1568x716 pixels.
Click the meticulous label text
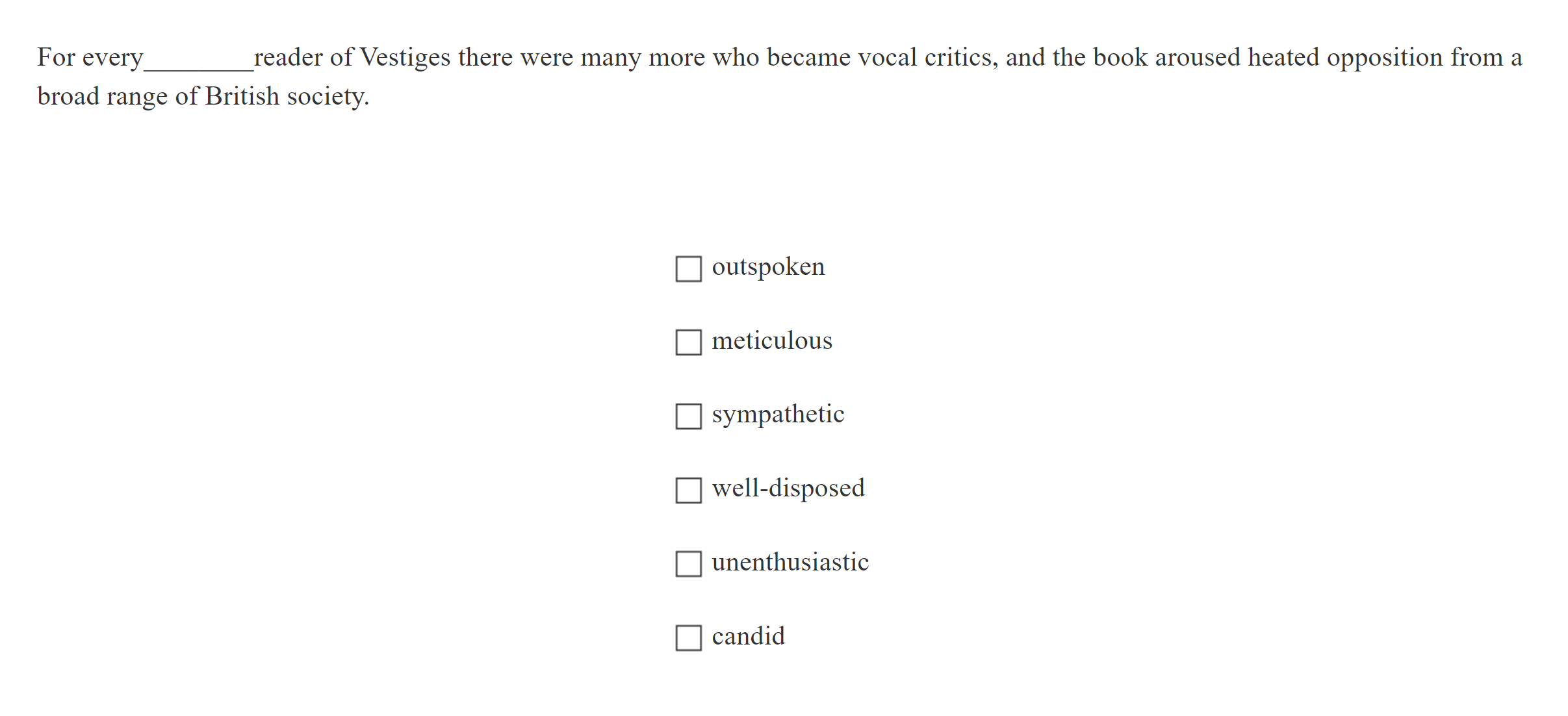coord(771,341)
